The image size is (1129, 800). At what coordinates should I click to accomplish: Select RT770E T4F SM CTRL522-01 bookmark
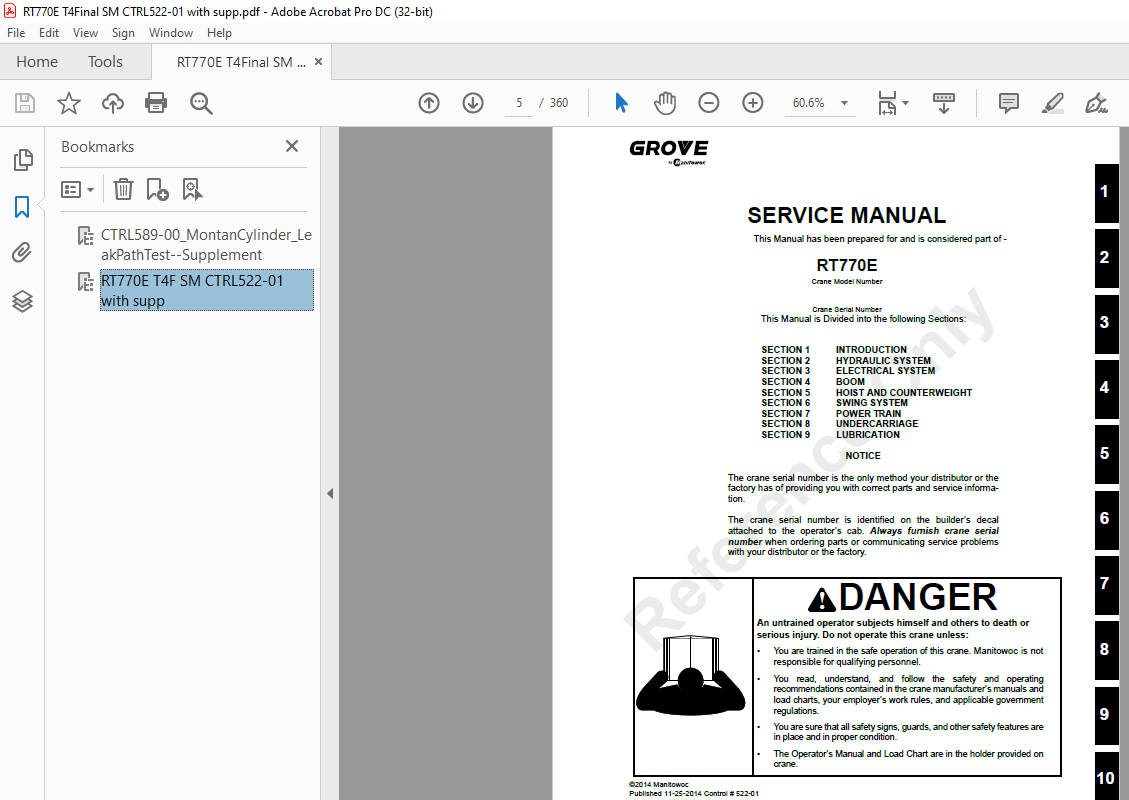pos(207,290)
